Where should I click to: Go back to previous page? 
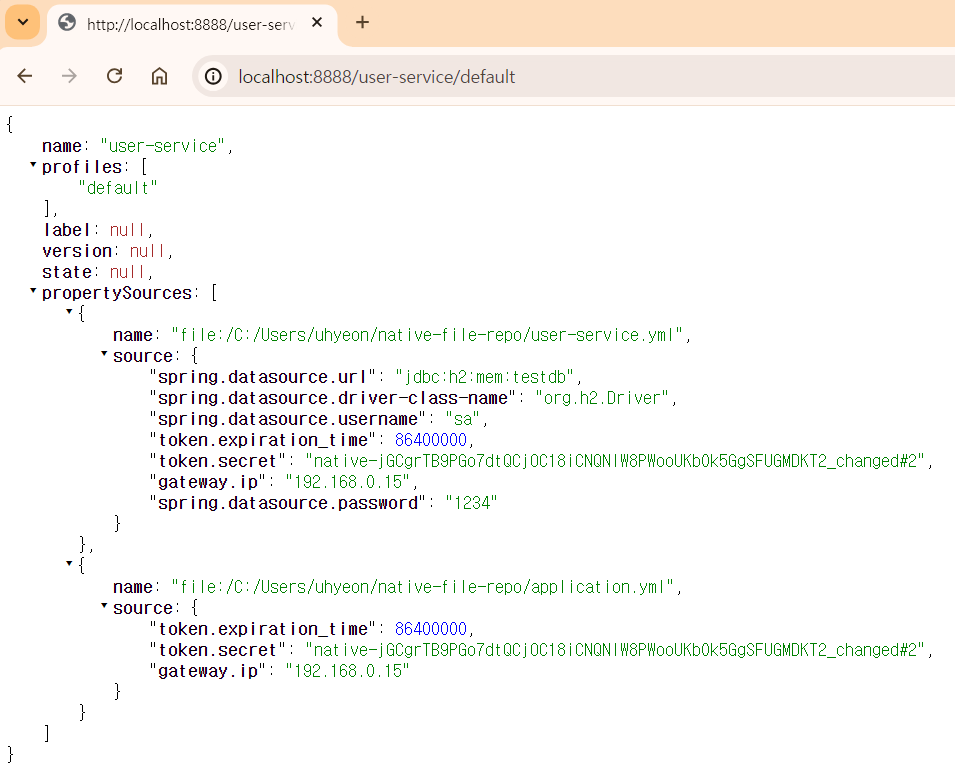tap(25, 76)
